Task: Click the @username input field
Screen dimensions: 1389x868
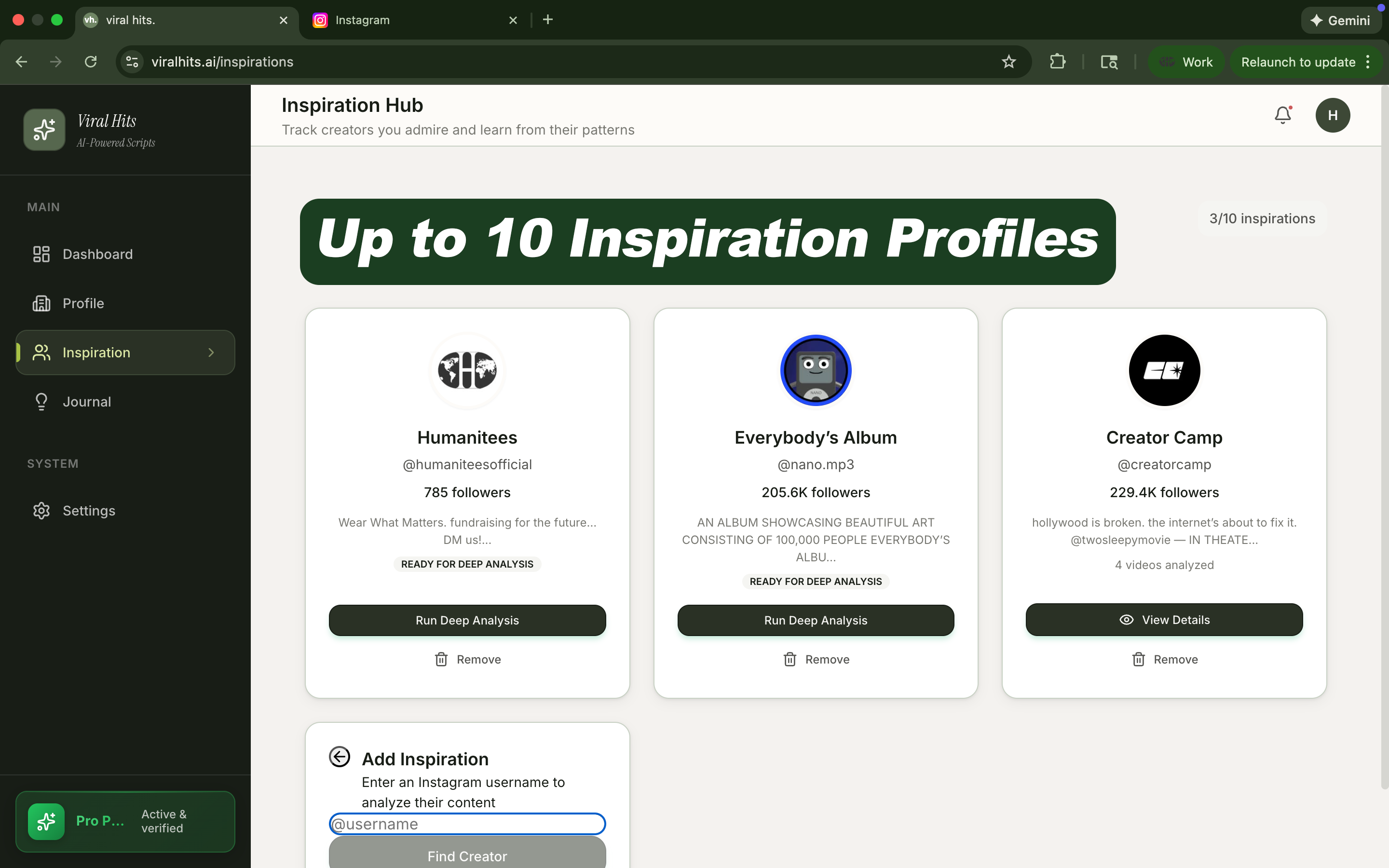Action: pyautogui.click(x=467, y=823)
